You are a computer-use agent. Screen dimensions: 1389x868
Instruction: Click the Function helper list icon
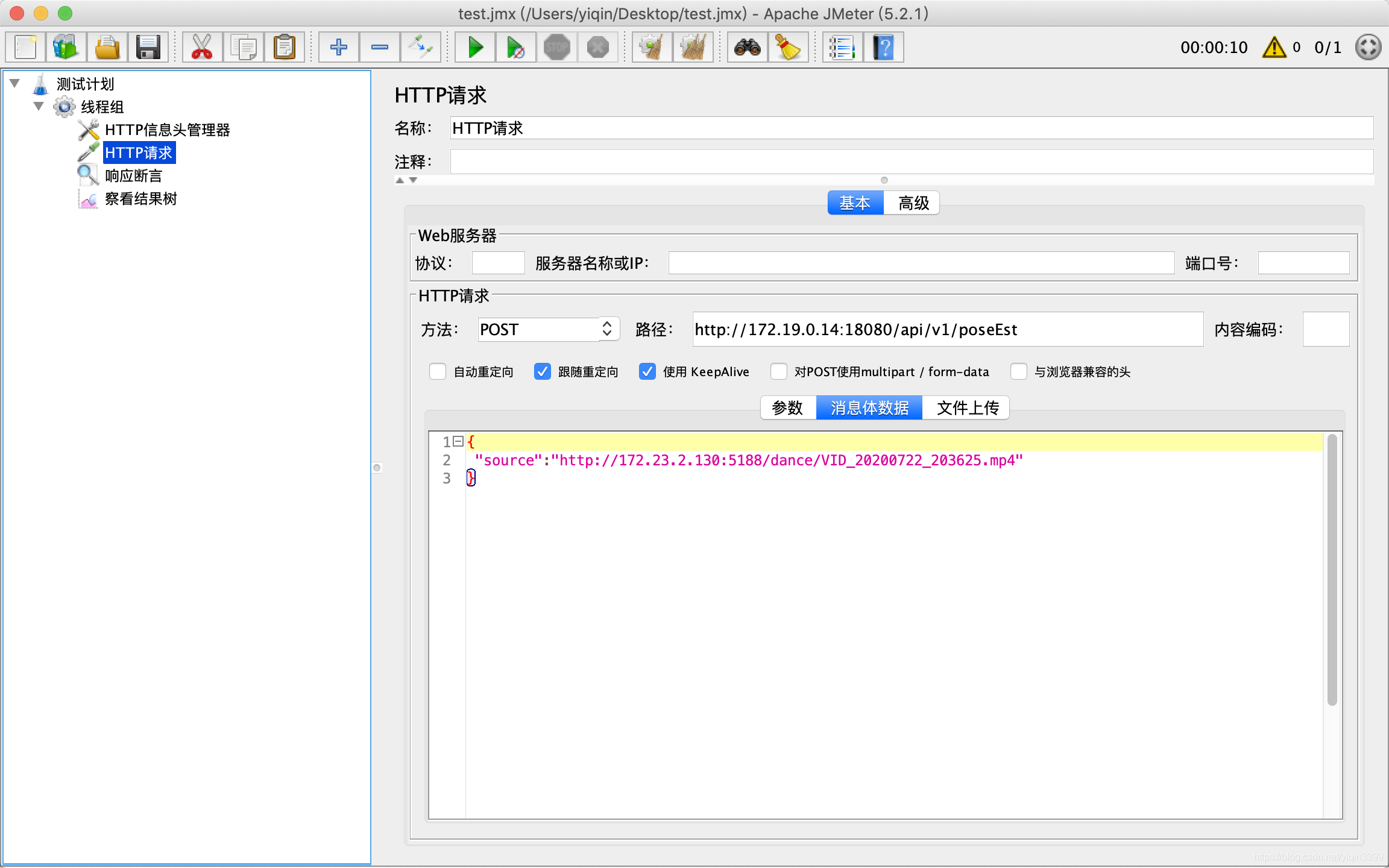point(842,47)
